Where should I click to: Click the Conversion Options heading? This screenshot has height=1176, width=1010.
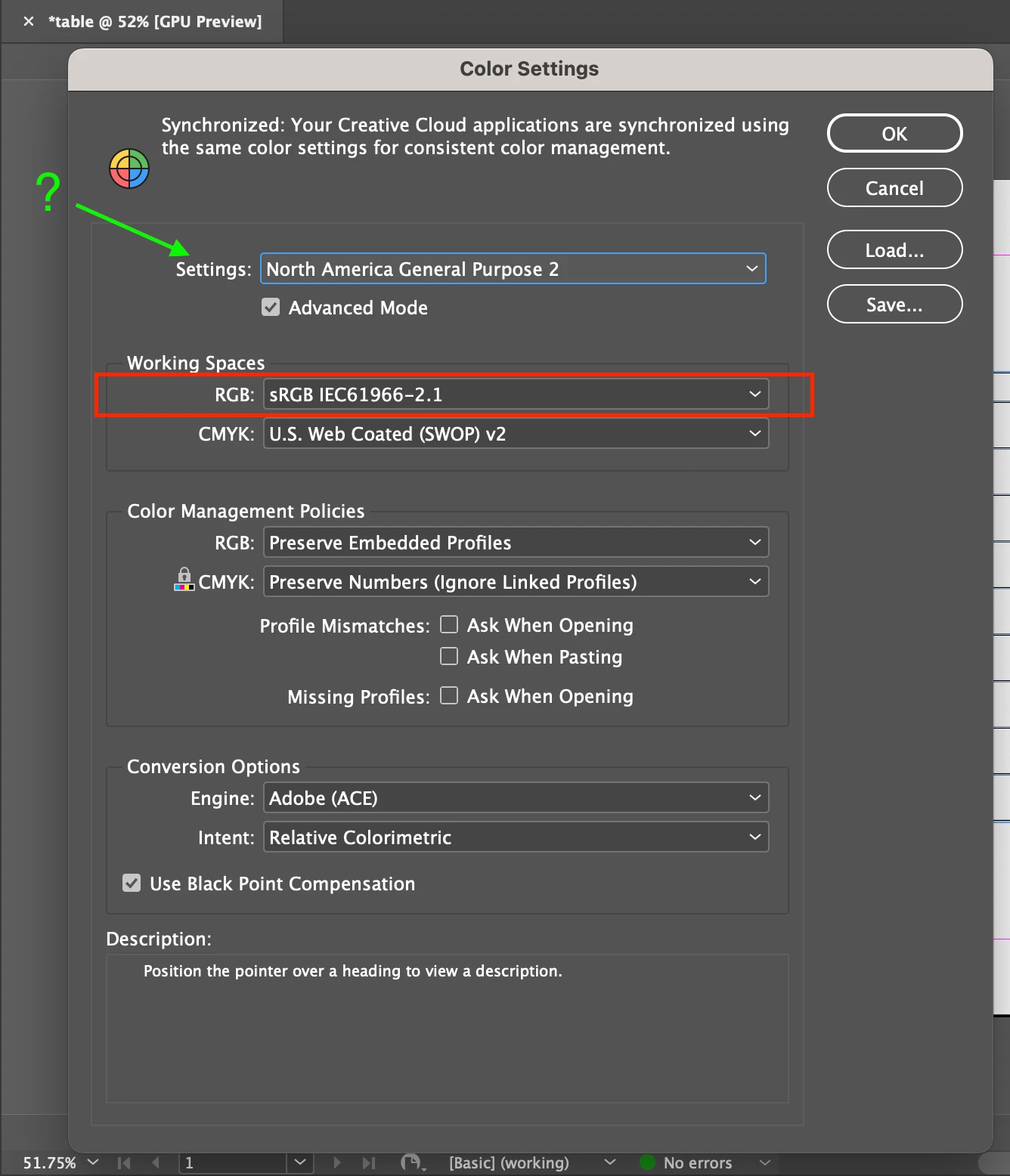(x=213, y=766)
